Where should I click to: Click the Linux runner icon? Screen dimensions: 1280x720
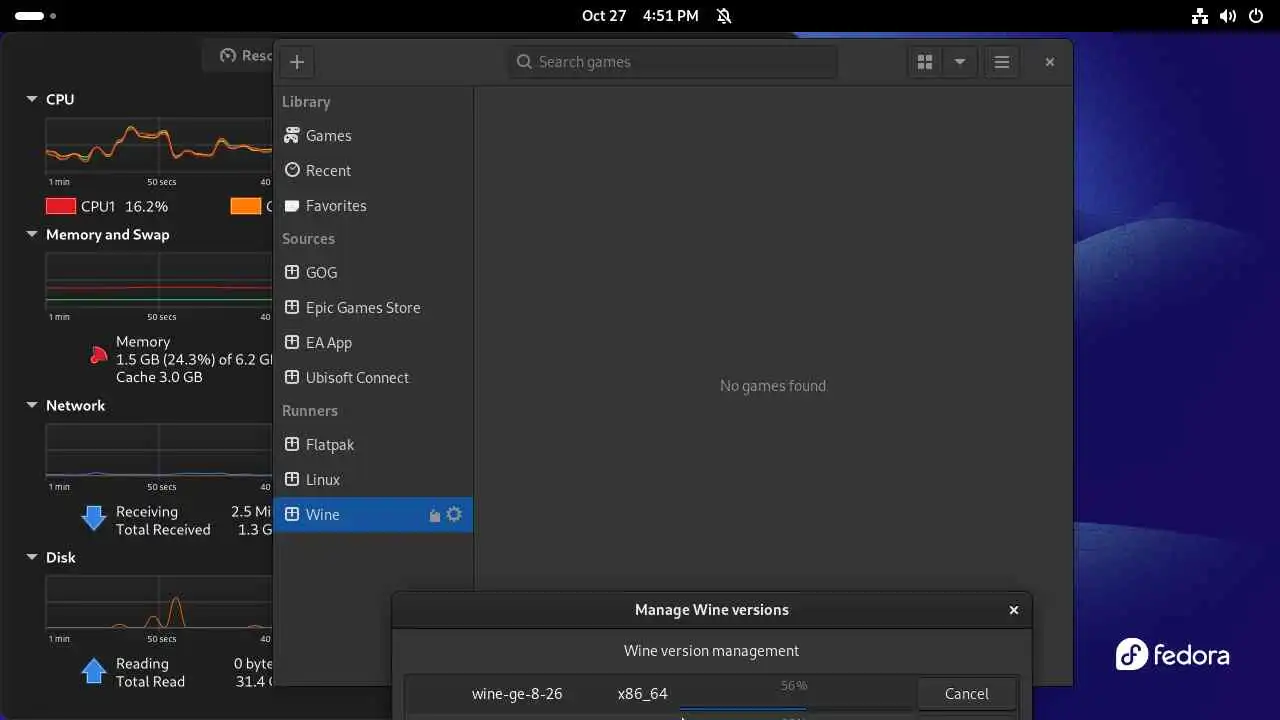292,479
